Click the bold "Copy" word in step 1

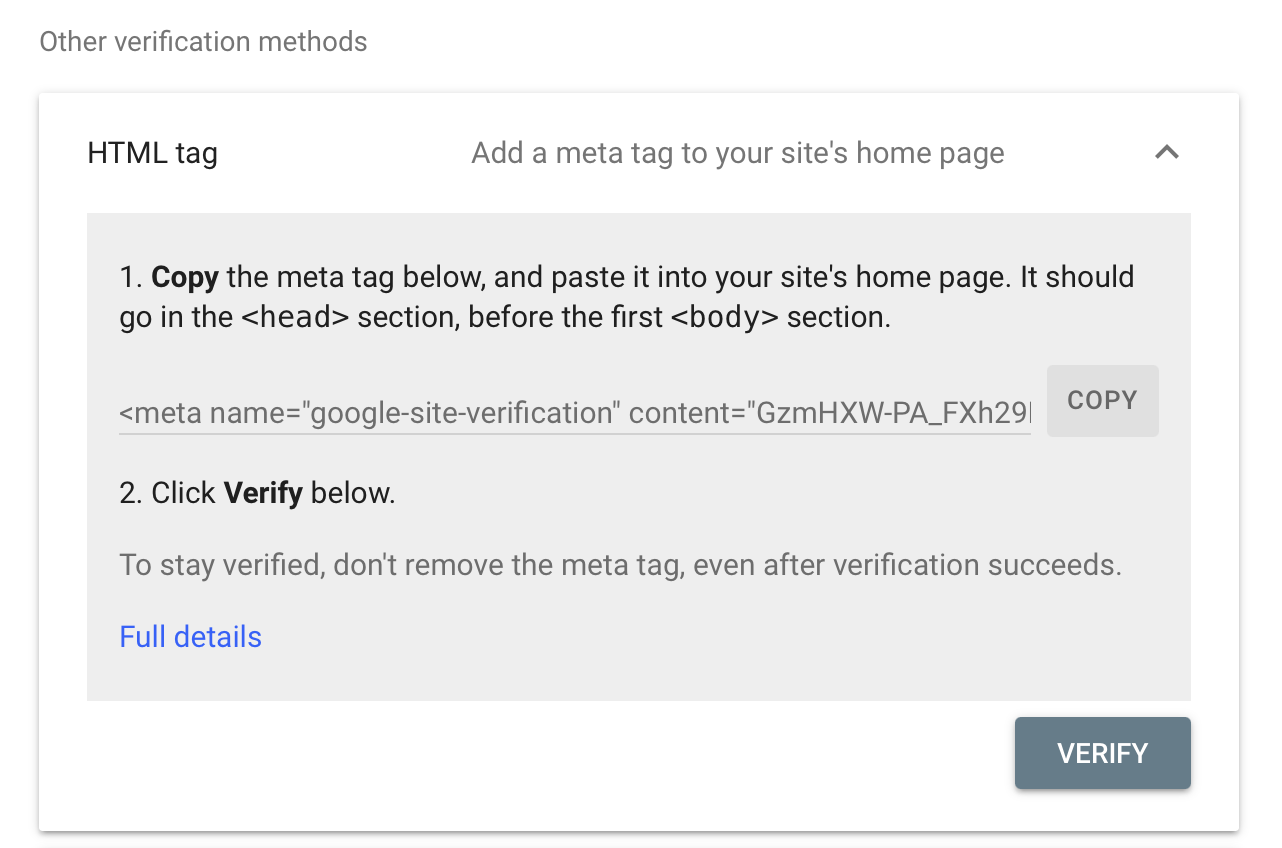click(185, 277)
